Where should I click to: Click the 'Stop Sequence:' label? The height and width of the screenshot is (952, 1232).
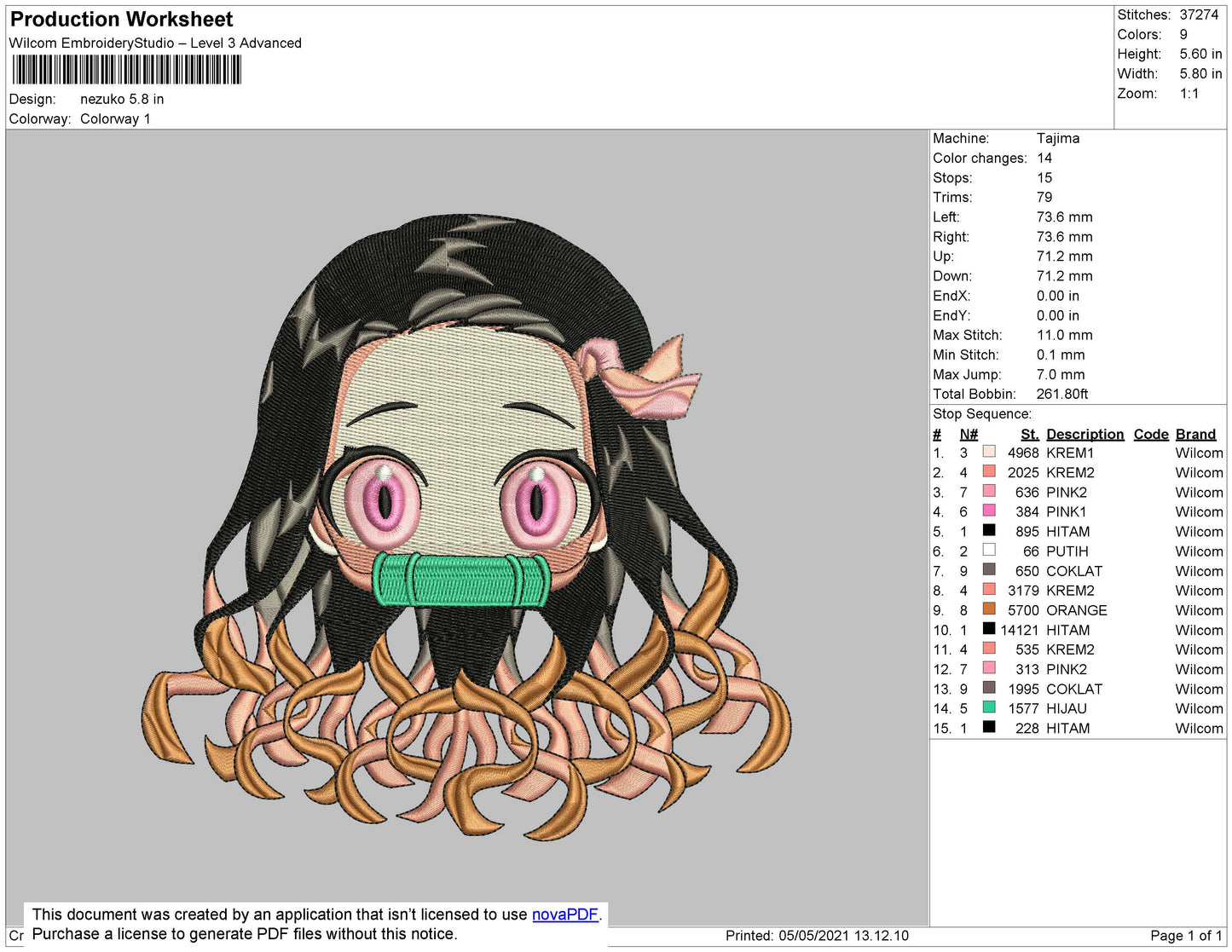click(982, 414)
